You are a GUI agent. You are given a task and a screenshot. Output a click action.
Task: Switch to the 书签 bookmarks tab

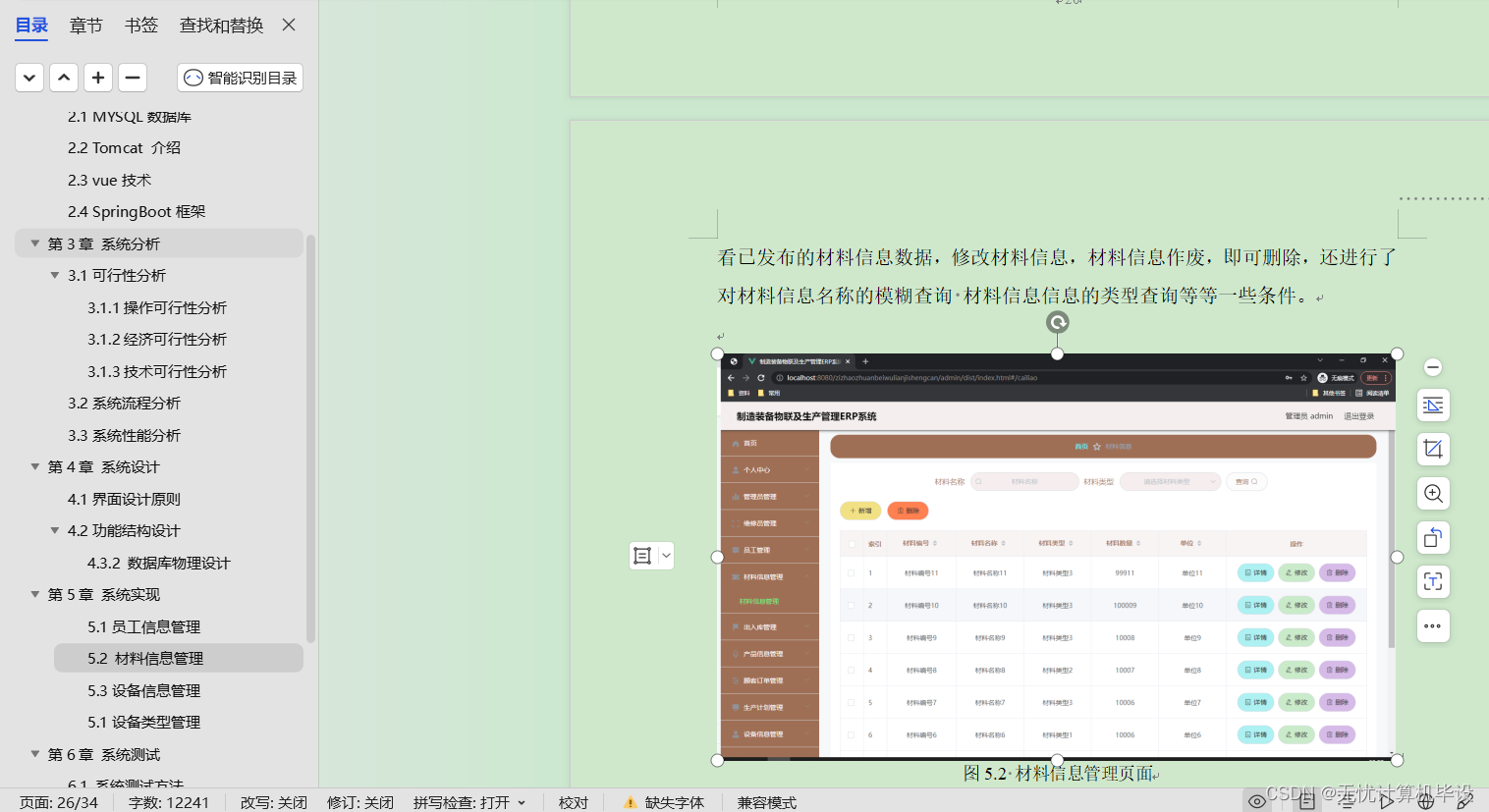pos(140,26)
